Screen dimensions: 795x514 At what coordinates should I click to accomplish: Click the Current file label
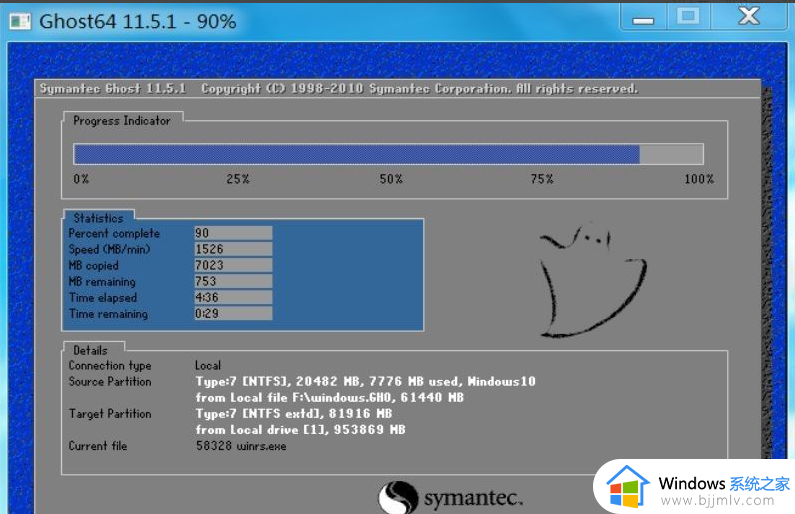pyautogui.click(x=98, y=446)
